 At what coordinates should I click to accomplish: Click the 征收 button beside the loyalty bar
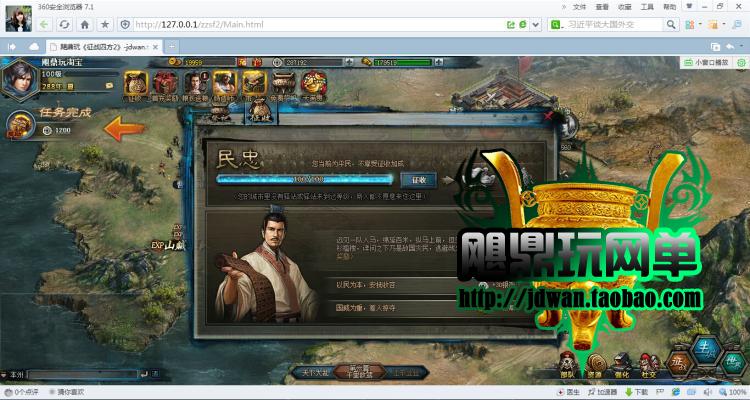pos(419,180)
